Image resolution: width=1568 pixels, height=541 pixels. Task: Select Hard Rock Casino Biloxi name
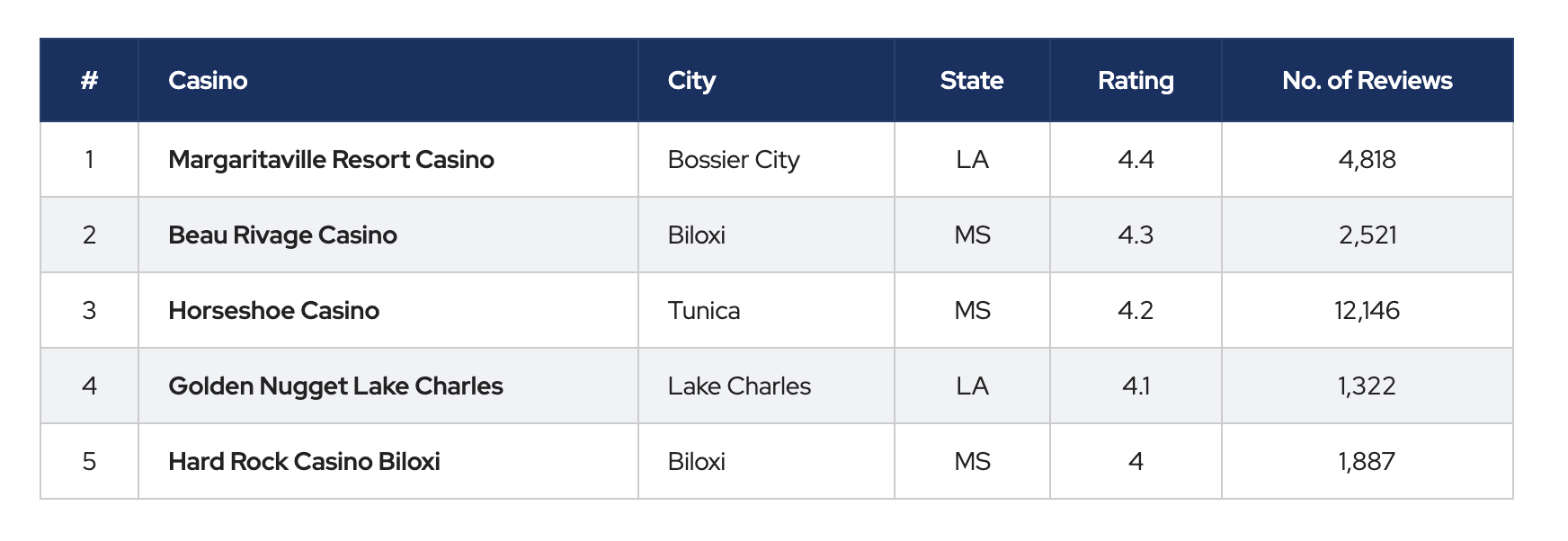304,462
